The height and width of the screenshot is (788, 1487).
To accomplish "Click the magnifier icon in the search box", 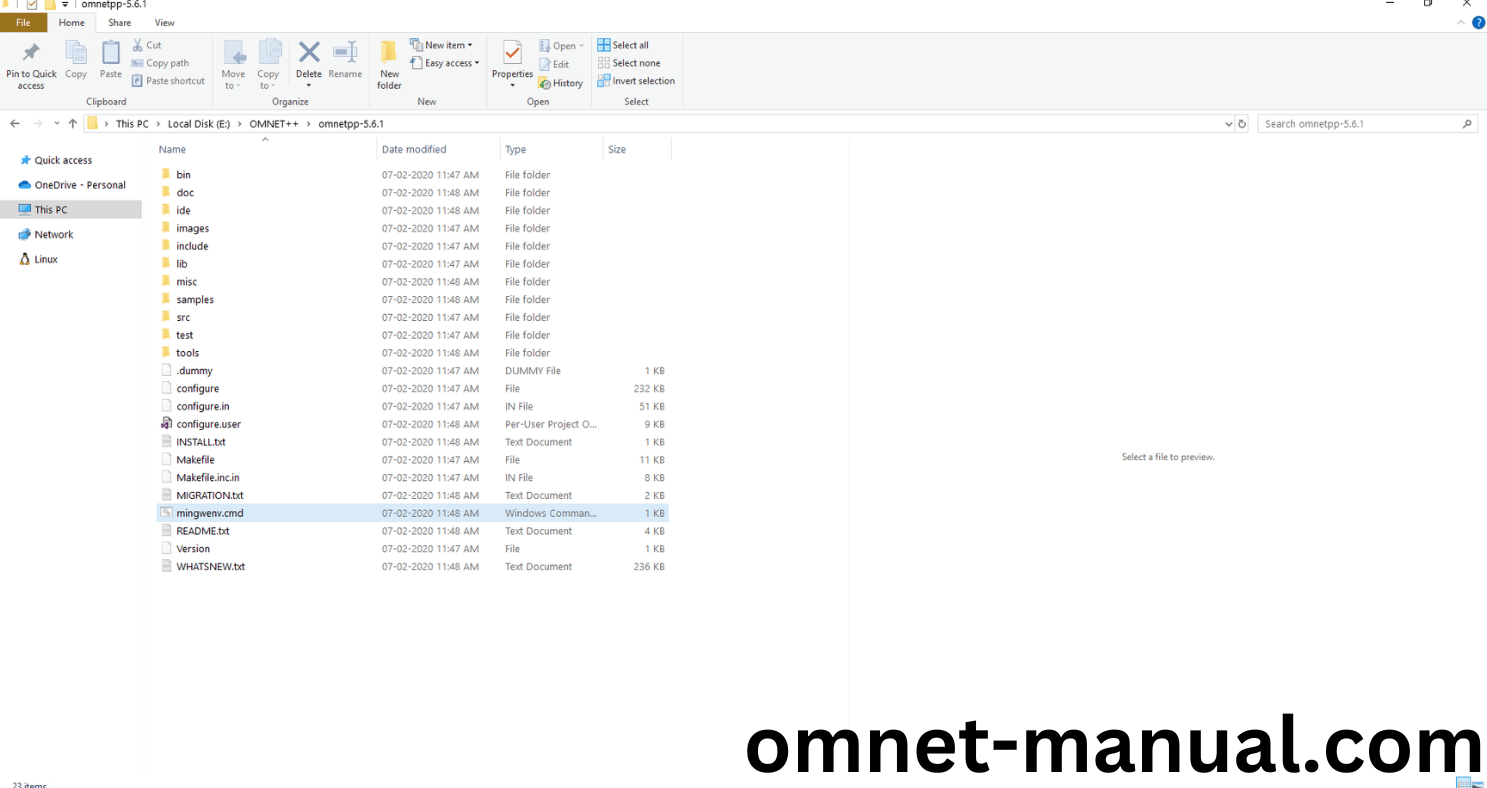I will click(1467, 124).
